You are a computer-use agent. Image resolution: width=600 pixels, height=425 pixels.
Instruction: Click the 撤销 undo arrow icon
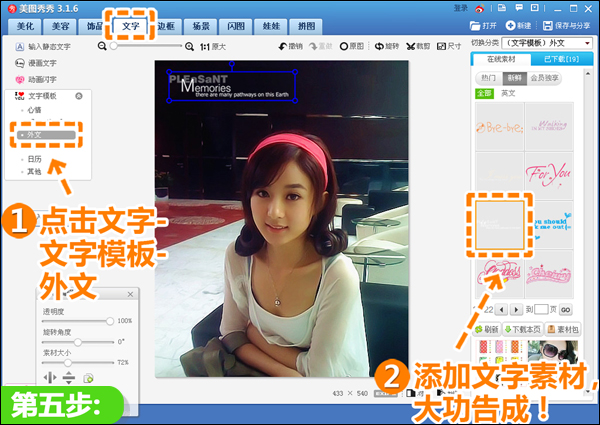(x=283, y=46)
